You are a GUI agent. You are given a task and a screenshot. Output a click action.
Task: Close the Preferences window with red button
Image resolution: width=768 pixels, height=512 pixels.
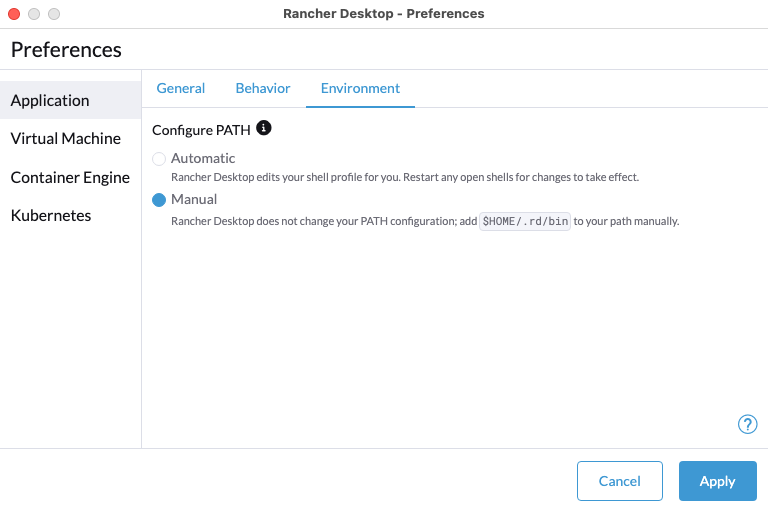(x=14, y=14)
